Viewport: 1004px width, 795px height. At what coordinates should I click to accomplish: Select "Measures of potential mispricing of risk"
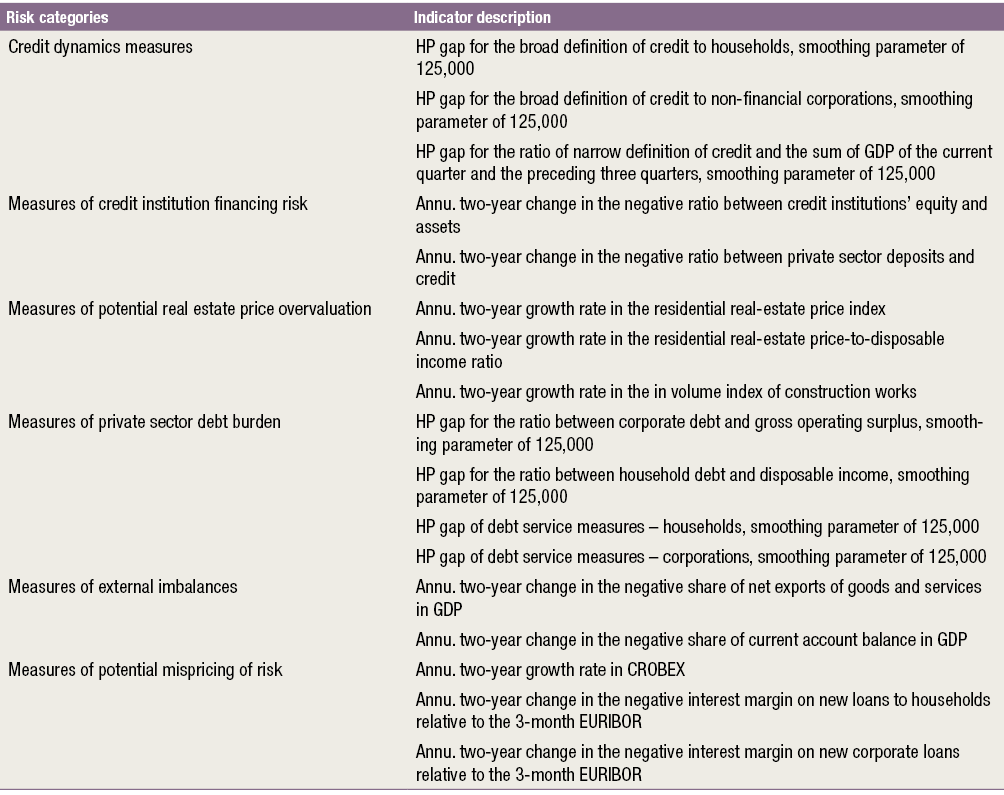145,670
